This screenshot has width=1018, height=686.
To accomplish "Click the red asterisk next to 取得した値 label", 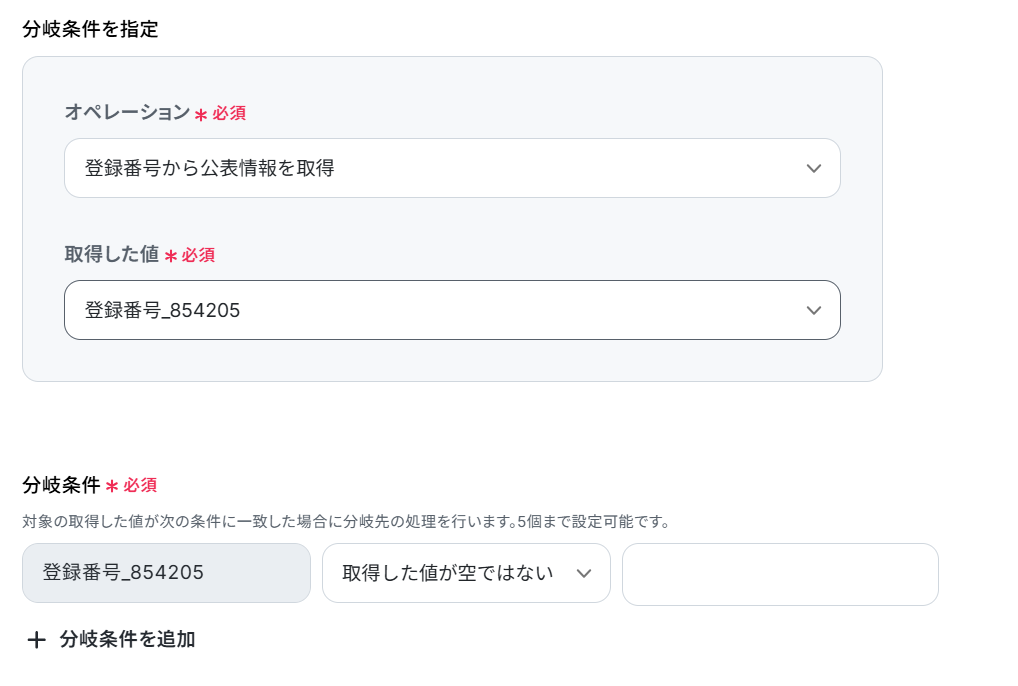I will (171, 256).
